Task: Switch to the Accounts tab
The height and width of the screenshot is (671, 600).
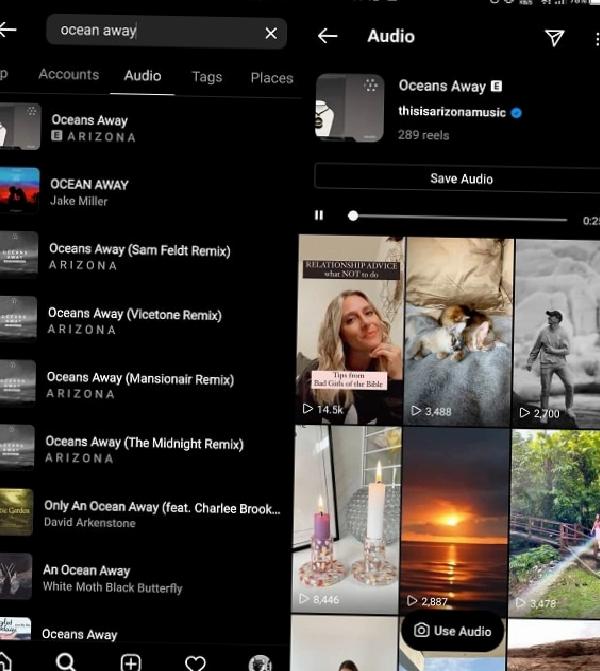Action: [x=68, y=74]
